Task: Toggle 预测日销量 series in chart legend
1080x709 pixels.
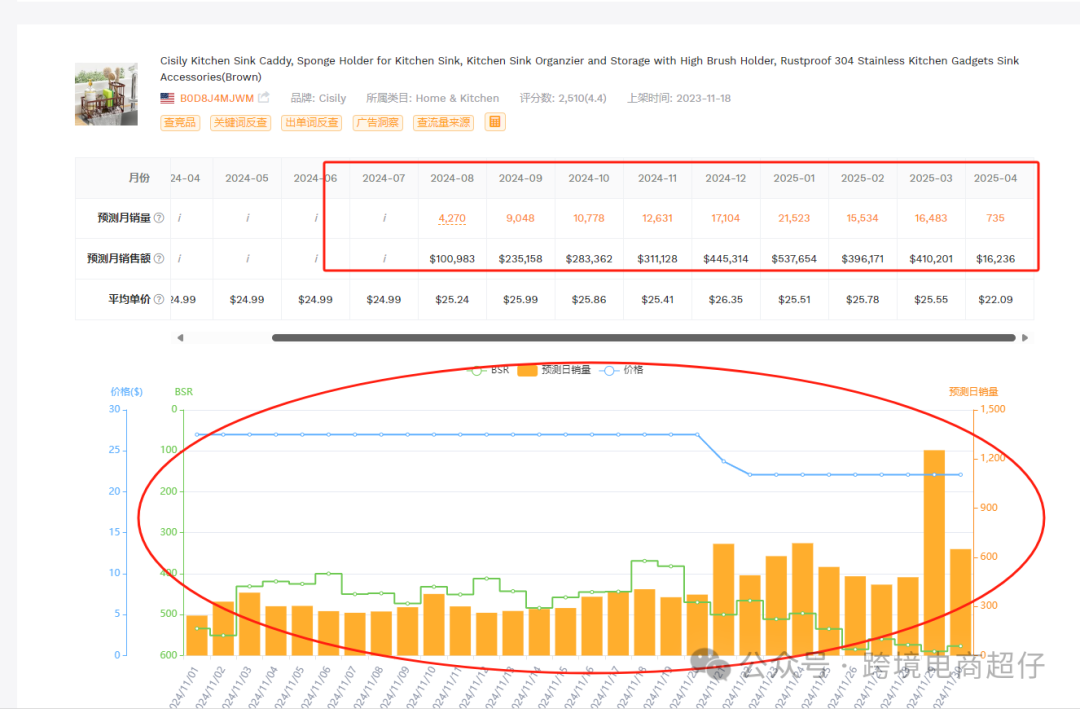Action: tap(554, 370)
